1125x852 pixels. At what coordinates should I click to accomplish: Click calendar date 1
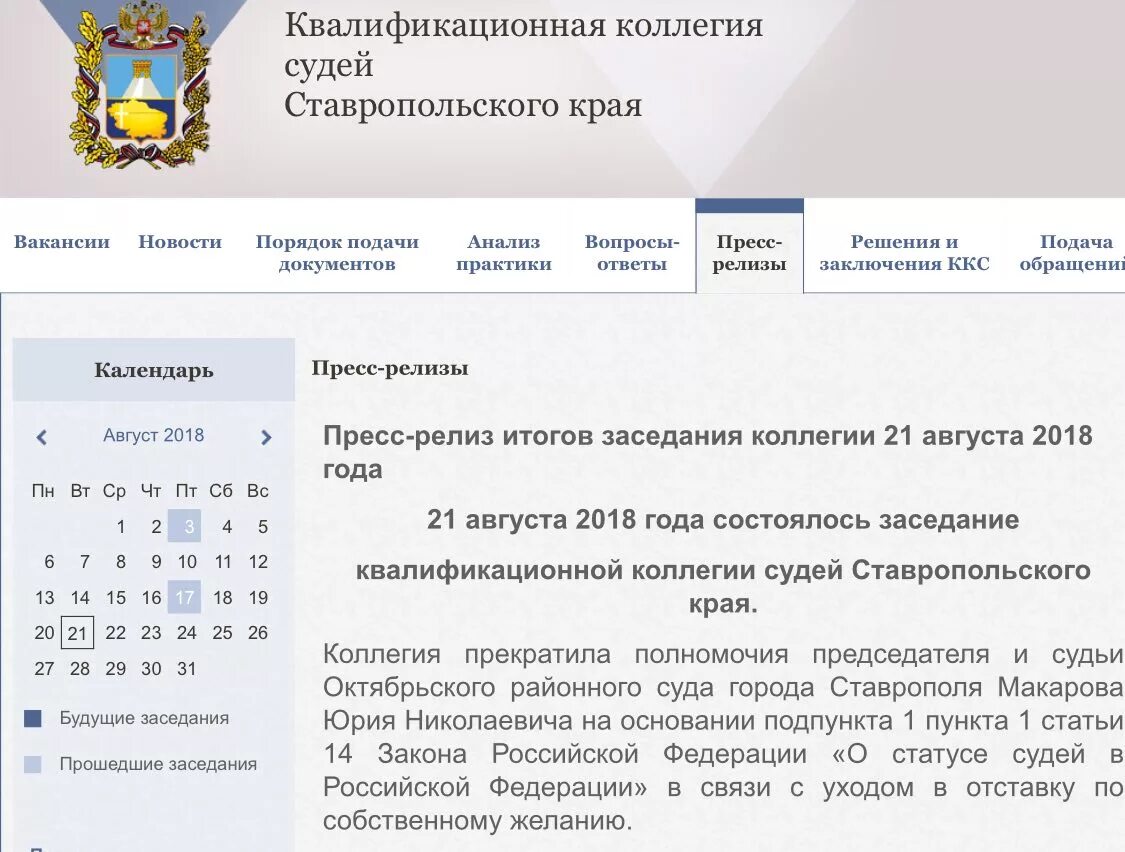tap(121, 527)
